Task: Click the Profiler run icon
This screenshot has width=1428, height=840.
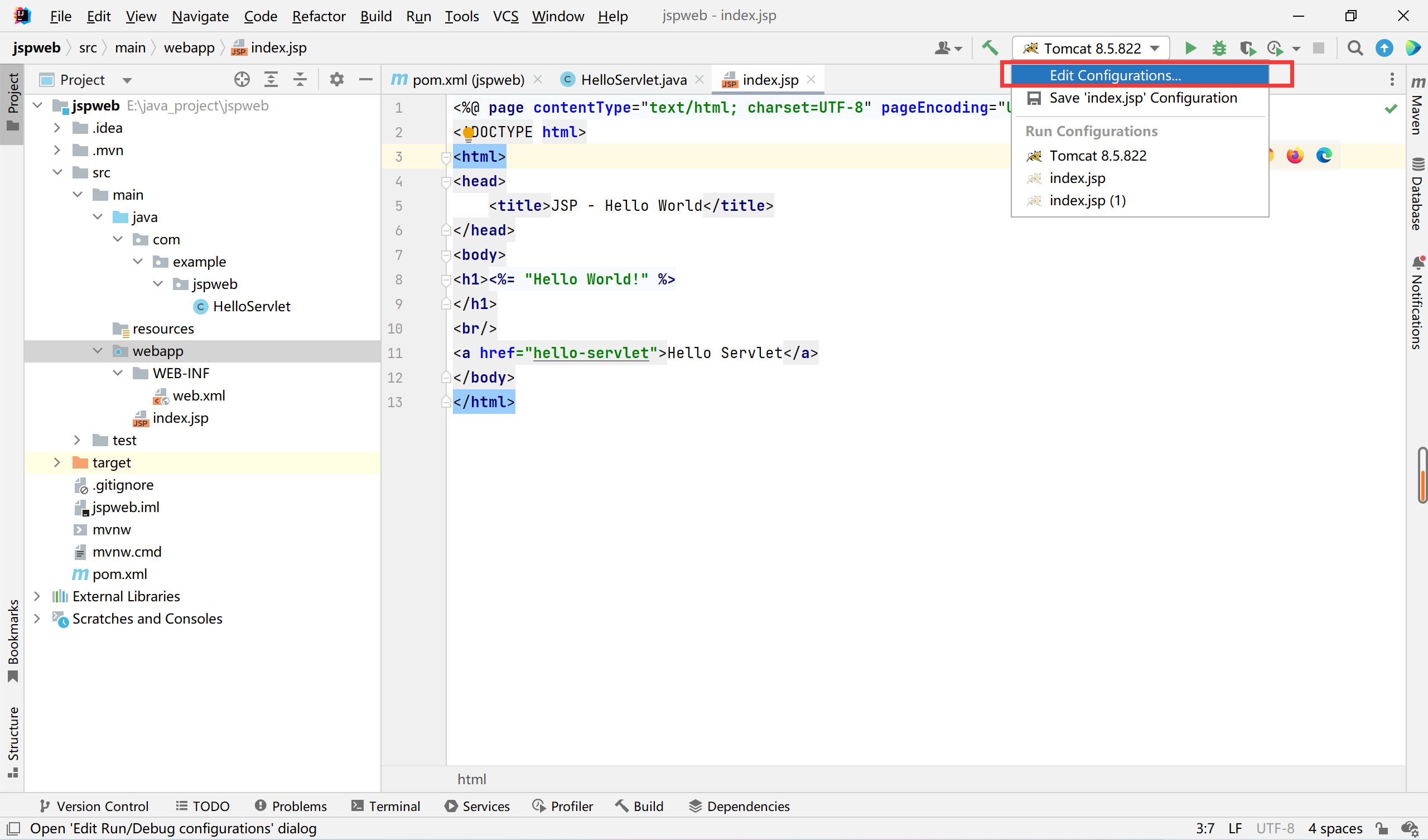Action: [x=1275, y=48]
